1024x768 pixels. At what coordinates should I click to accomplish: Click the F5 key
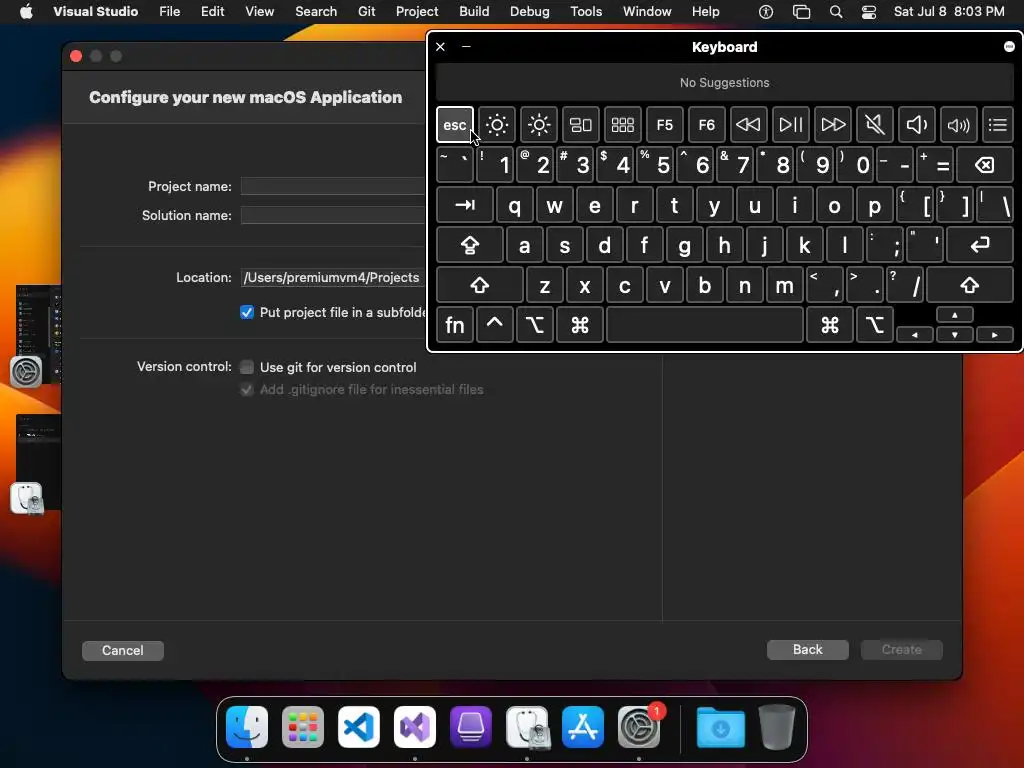pos(665,125)
